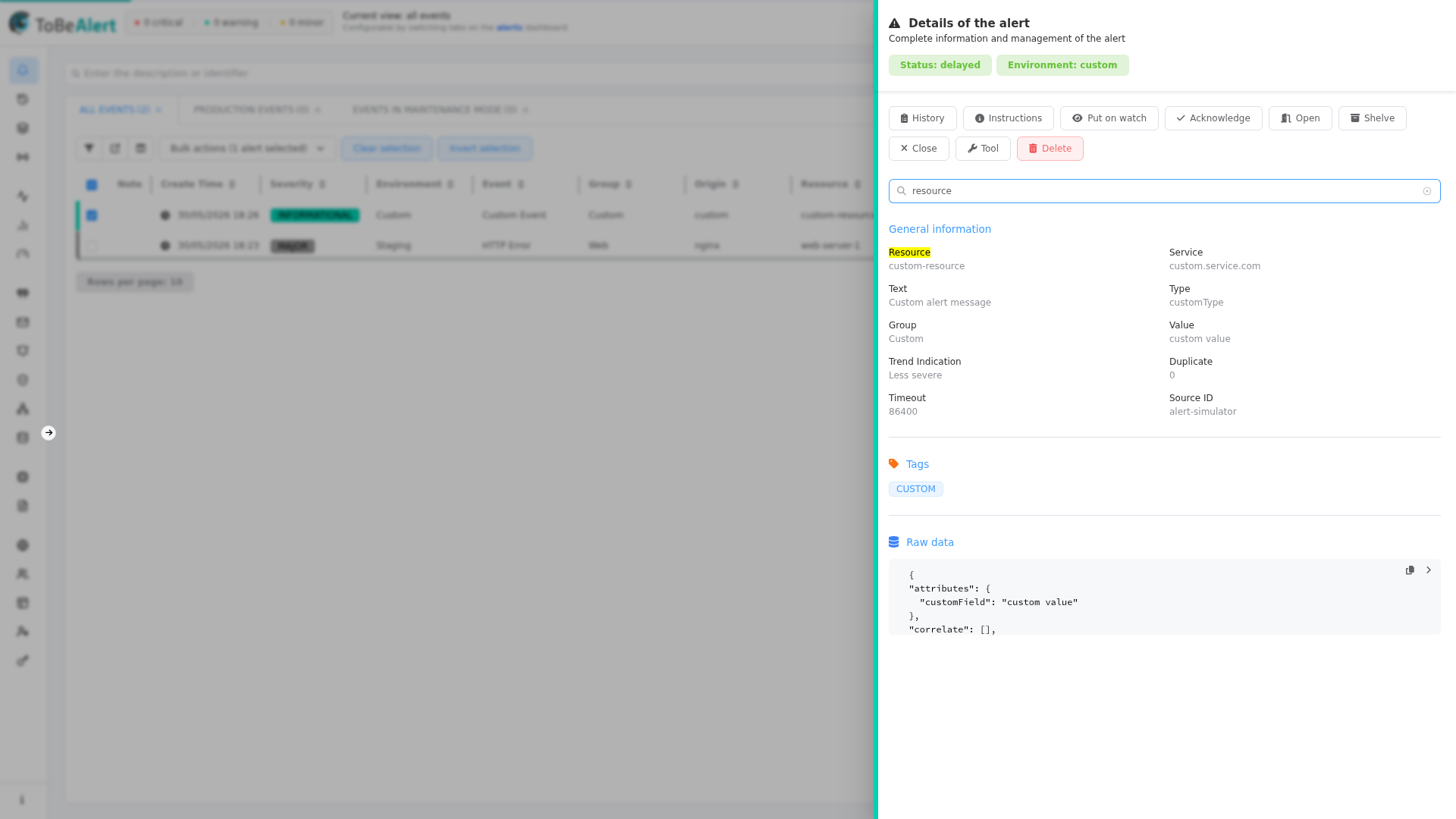Open Rows per page selector
The width and height of the screenshot is (1456, 819).
[134, 282]
